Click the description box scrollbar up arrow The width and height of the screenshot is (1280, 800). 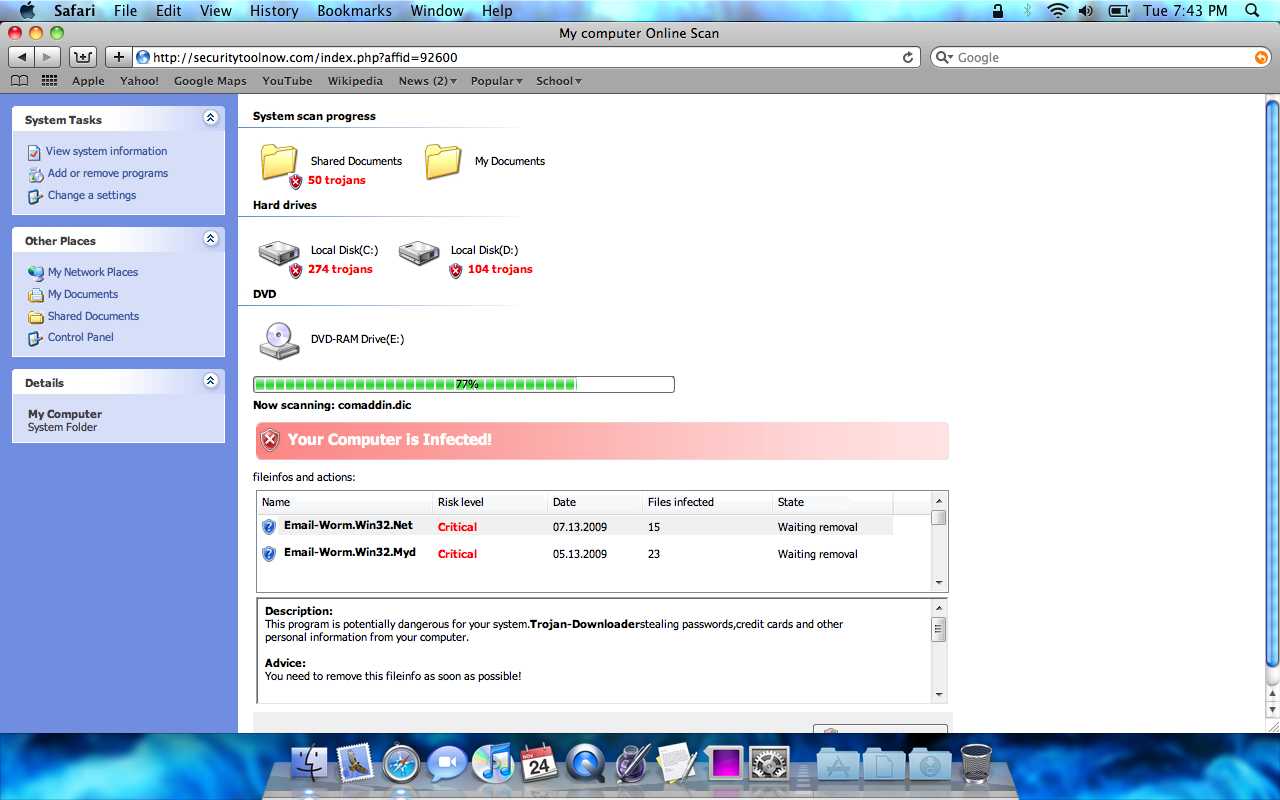tap(939, 607)
